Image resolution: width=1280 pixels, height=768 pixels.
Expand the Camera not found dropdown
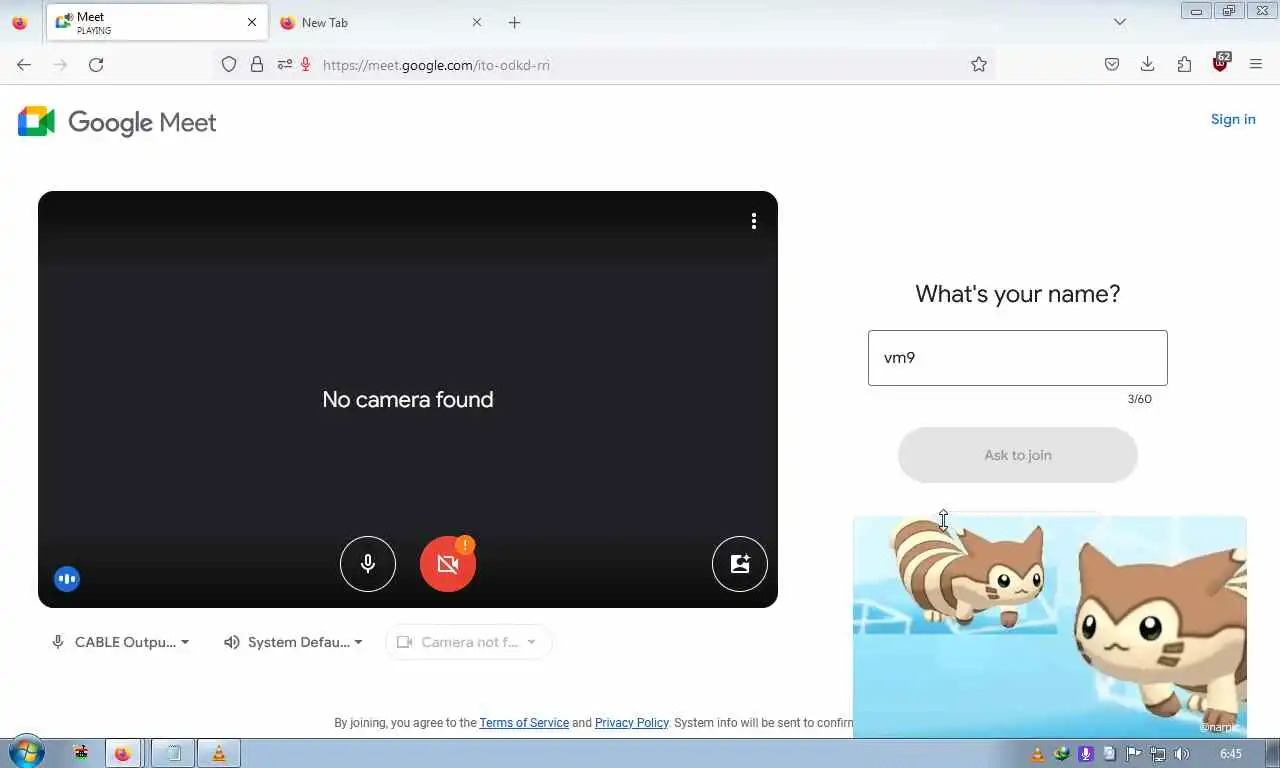[468, 642]
